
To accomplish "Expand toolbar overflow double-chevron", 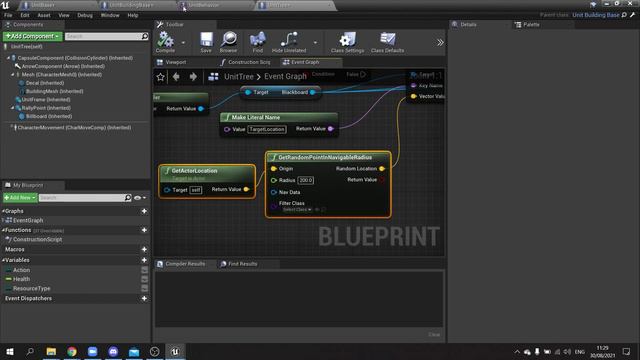I will click(440, 42).
